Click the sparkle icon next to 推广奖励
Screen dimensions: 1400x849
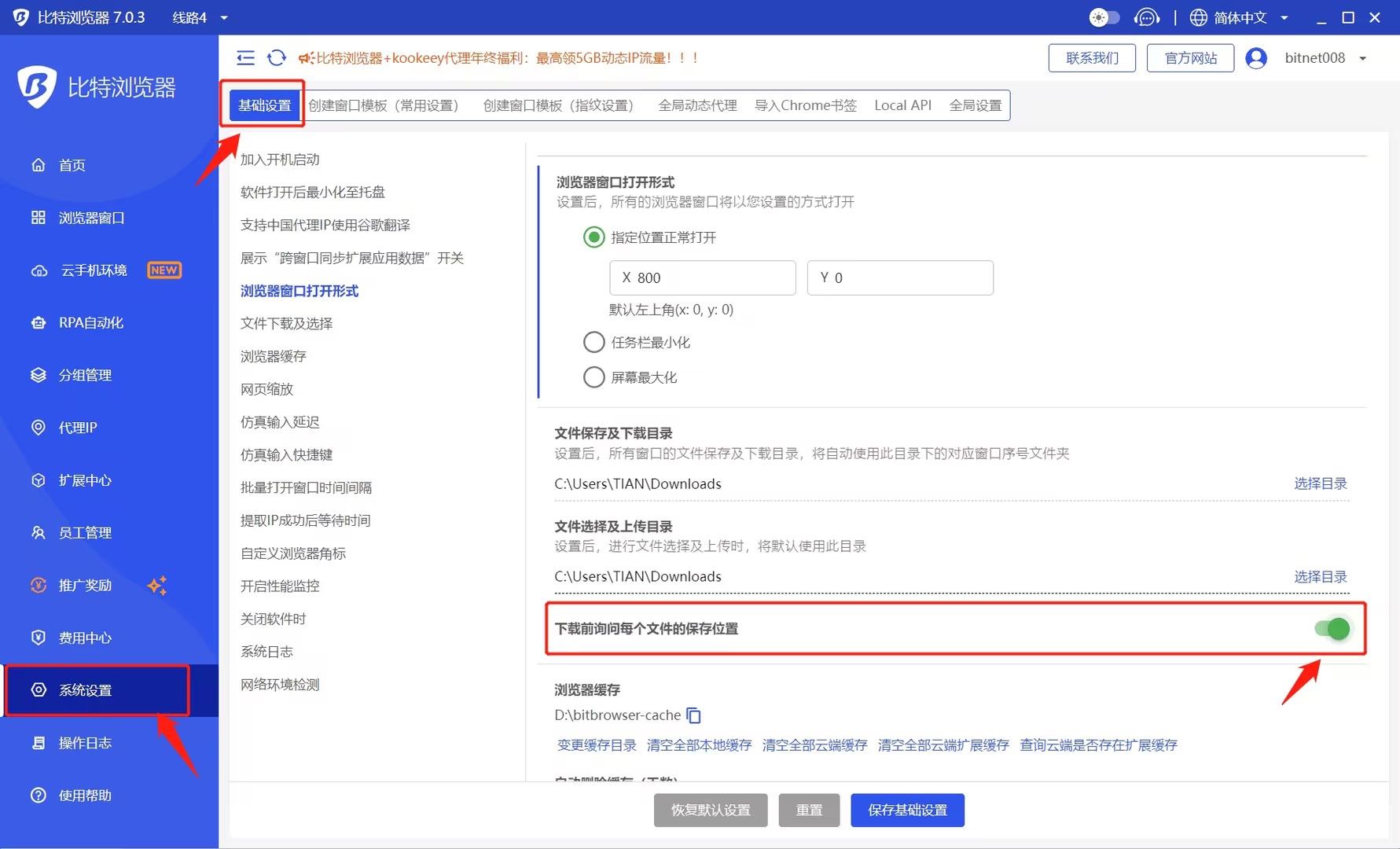[158, 585]
